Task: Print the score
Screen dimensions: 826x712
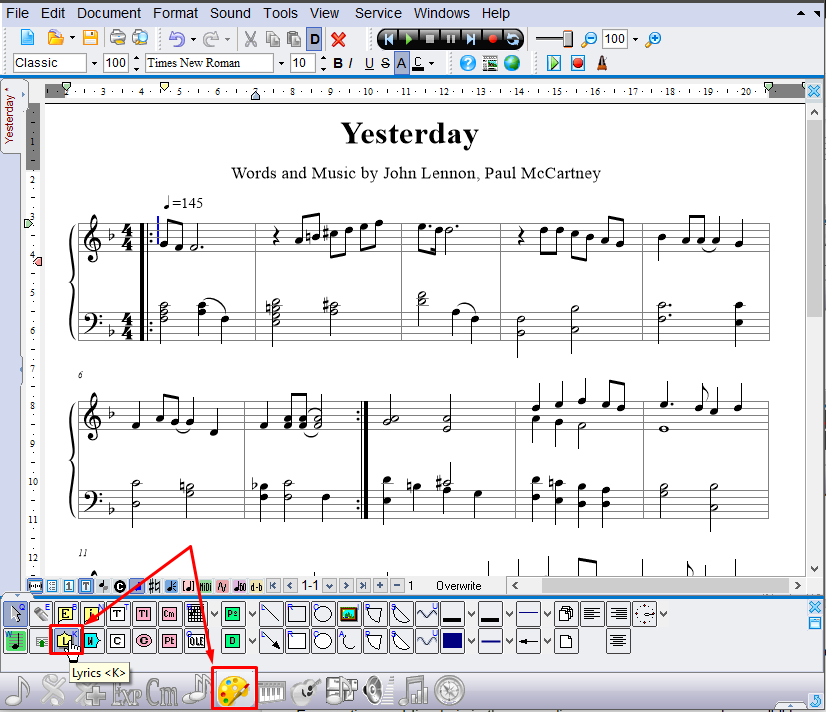Action: (117, 38)
